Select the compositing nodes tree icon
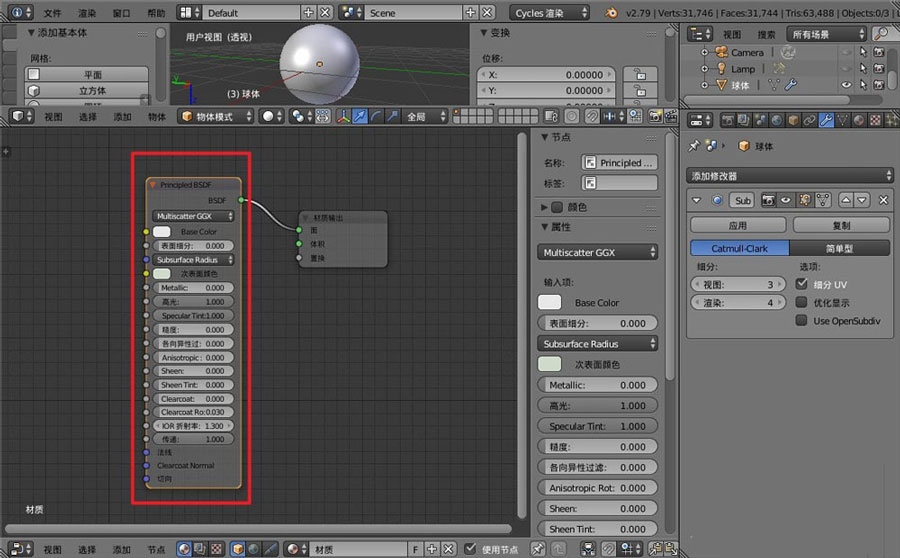This screenshot has height=558, width=900. point(200,549)
